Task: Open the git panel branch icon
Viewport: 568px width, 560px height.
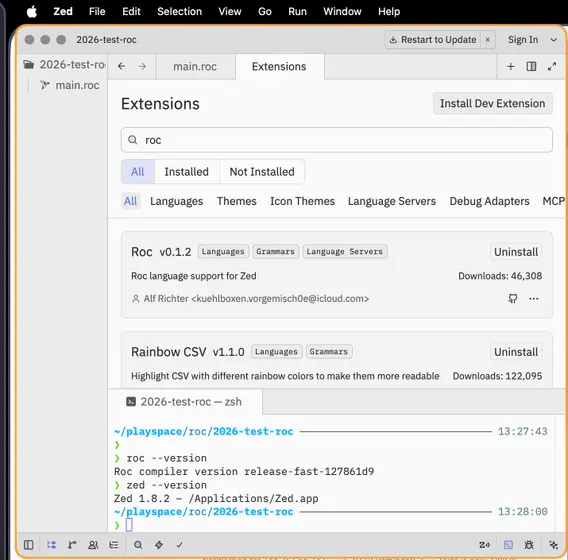Action: pyautogui.click(x=72, y=545)
